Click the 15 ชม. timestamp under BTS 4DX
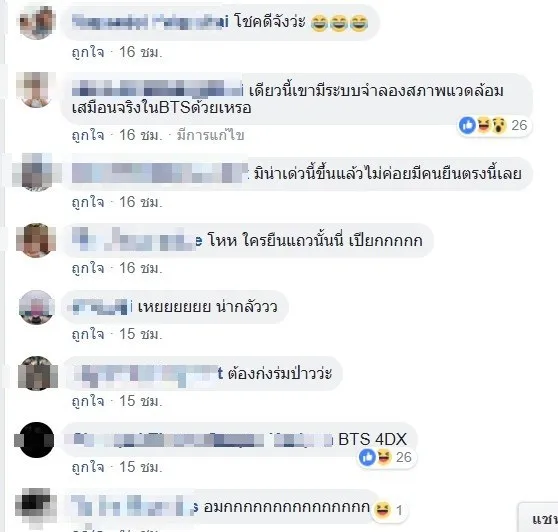 click(141, 467)
